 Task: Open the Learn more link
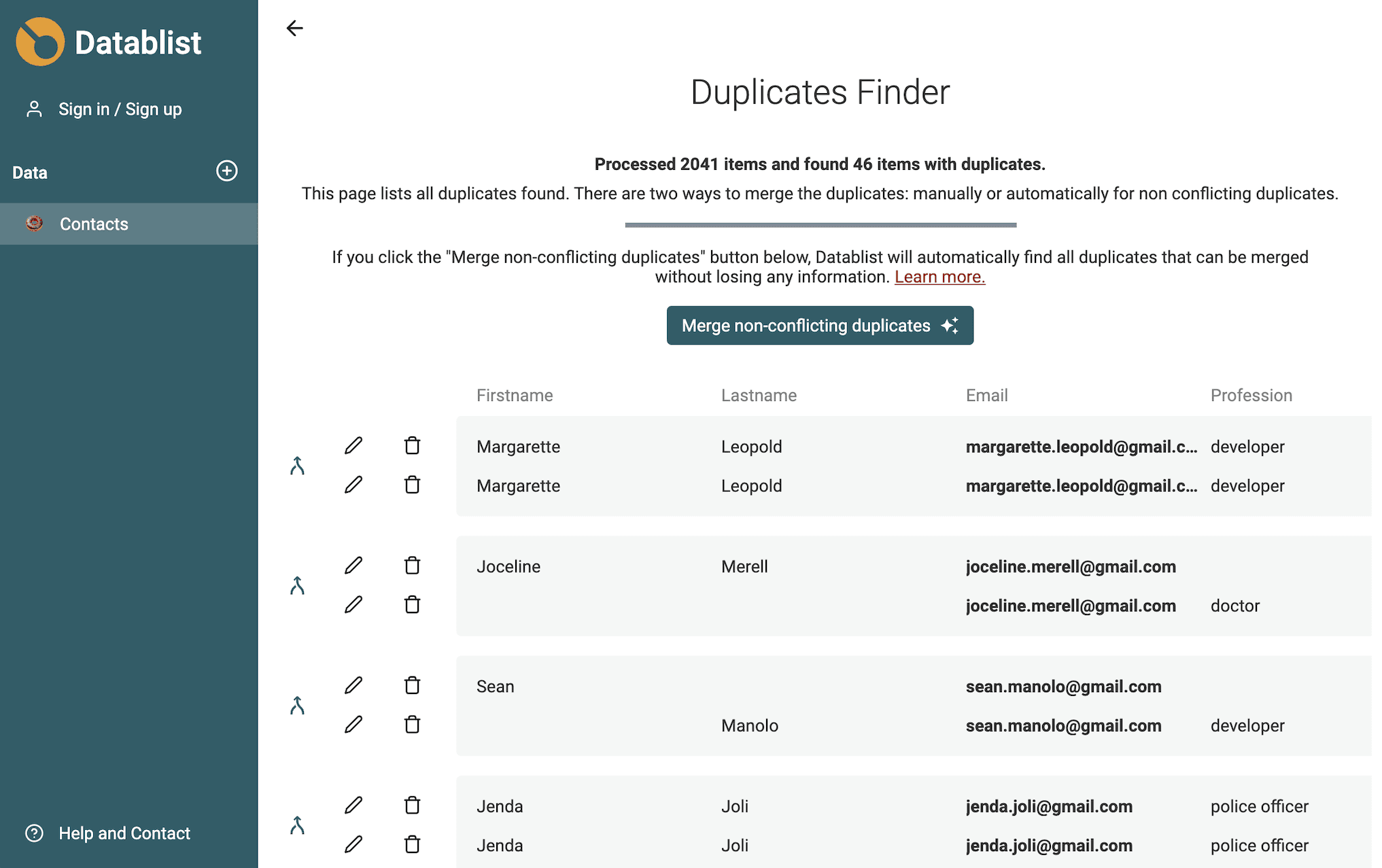(x=939, y=277)
